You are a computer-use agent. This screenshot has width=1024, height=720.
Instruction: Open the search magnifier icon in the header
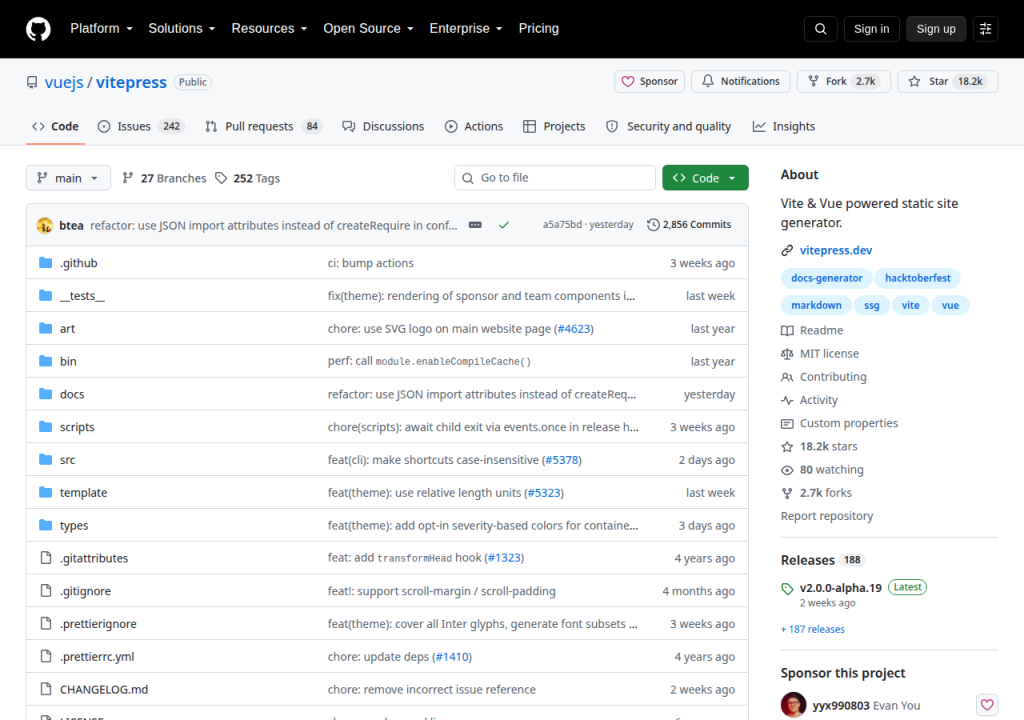click(x=820, y=29)
